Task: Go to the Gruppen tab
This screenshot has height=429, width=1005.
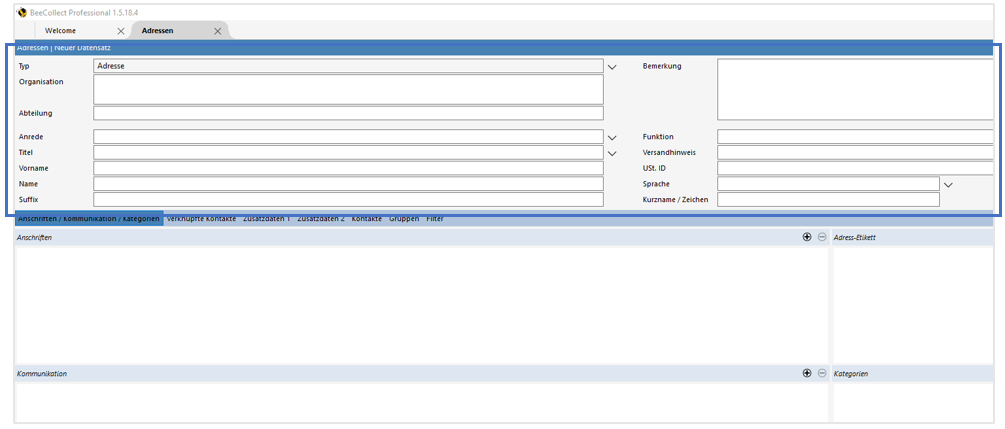Action: [x=404, y=218]
